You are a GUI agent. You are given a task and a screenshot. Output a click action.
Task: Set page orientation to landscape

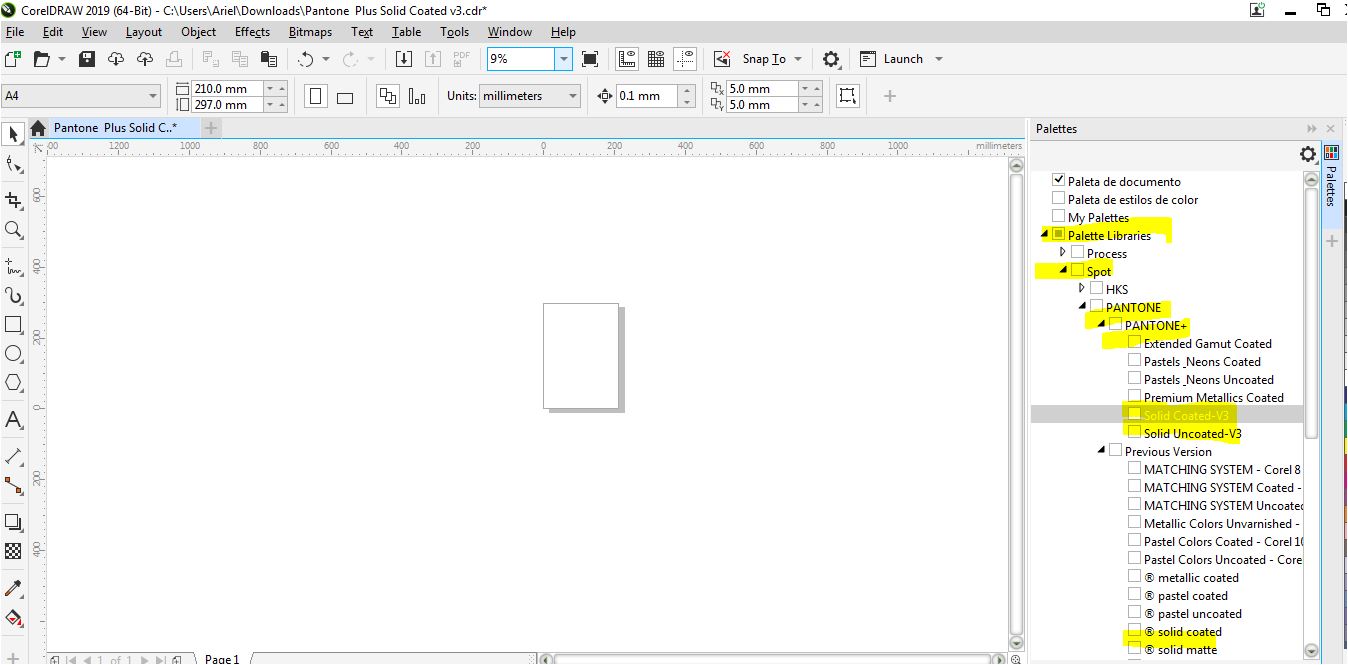tap(345, 97)
